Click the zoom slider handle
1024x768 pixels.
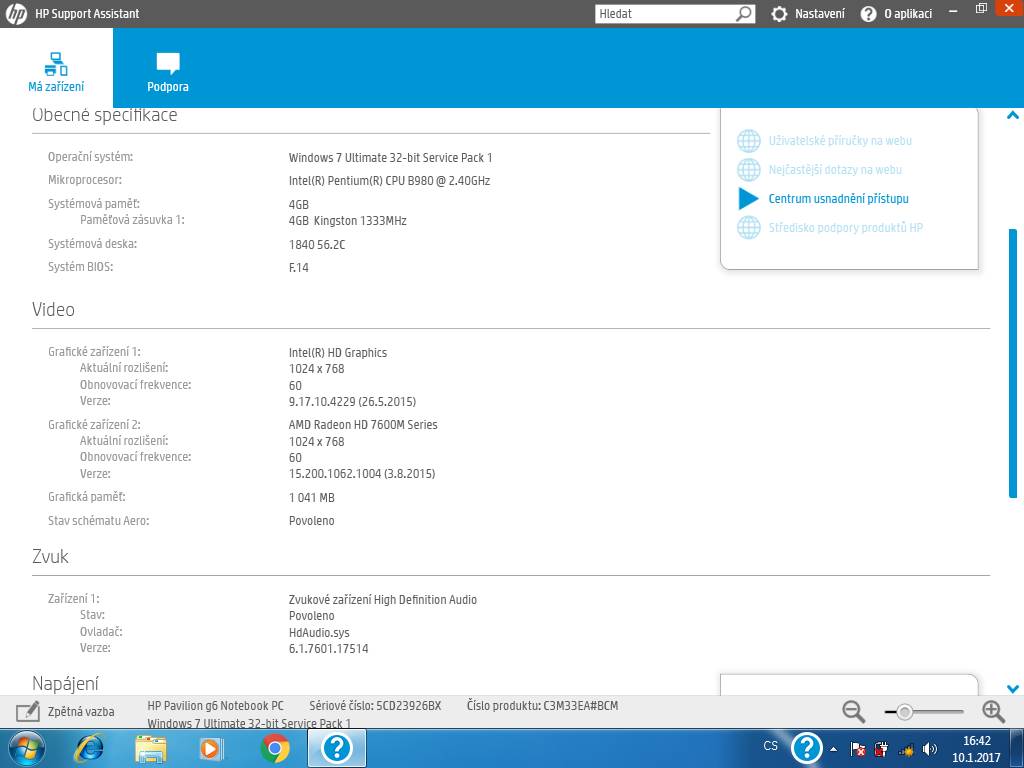coord(904,712)
